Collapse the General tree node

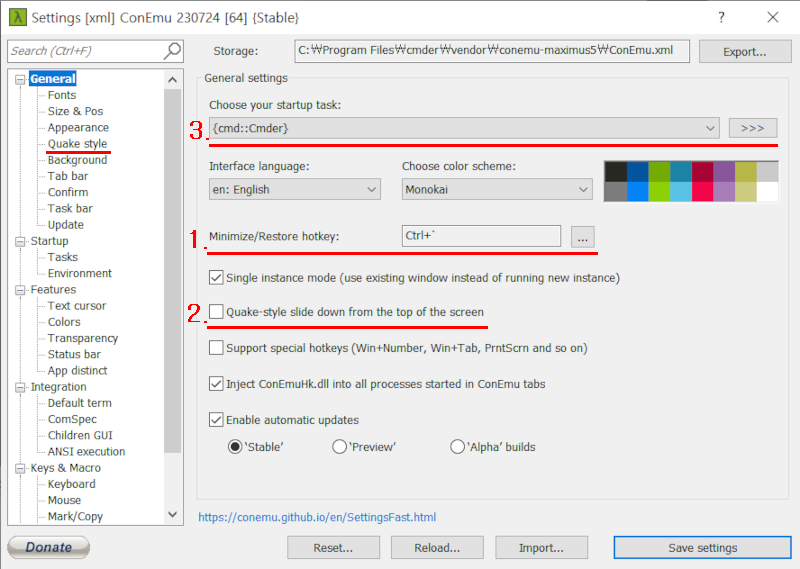tap(20, 79)
